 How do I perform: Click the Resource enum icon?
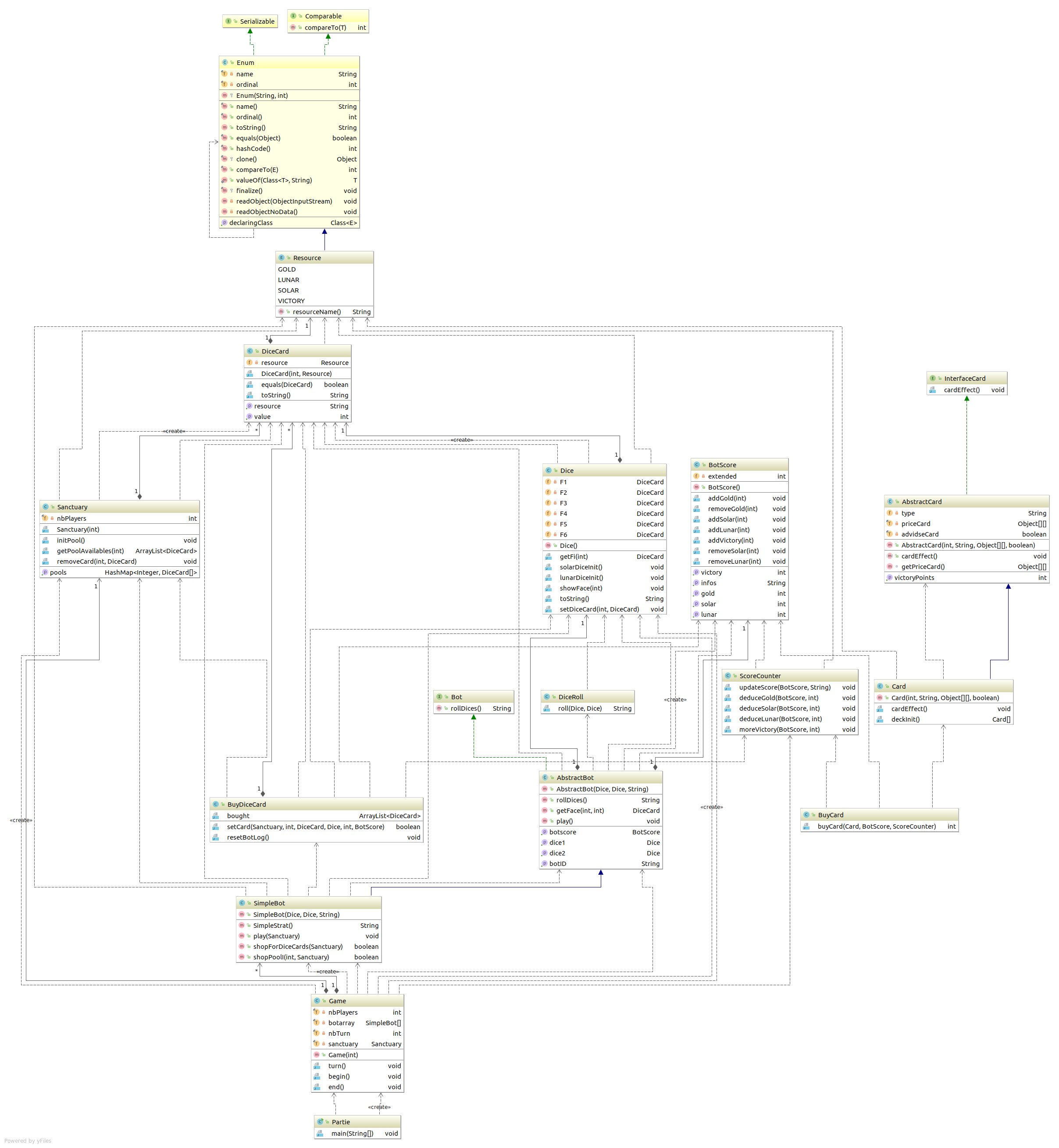coord(282,258)
